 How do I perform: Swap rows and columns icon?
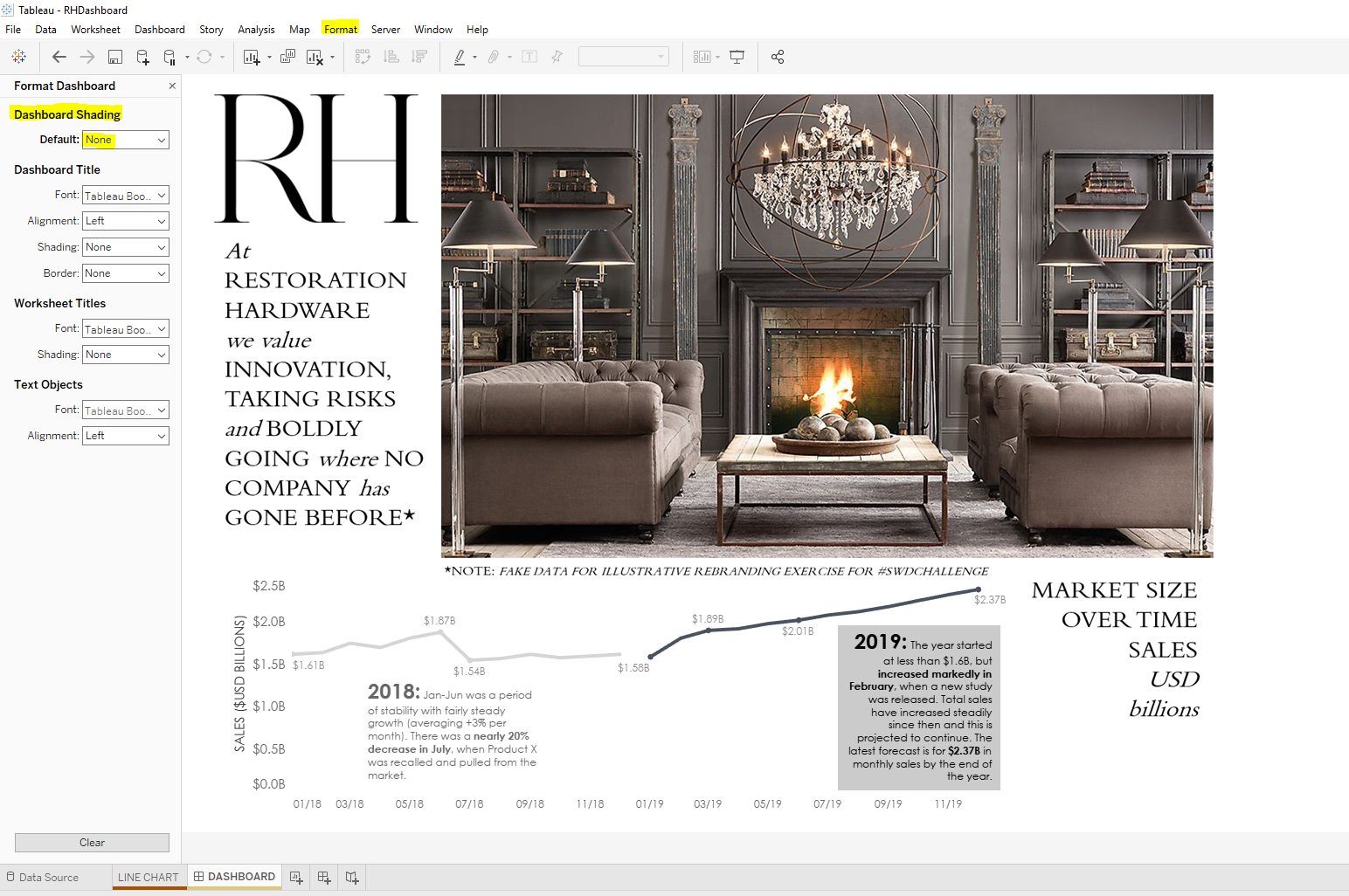click(x=363, y=57)
